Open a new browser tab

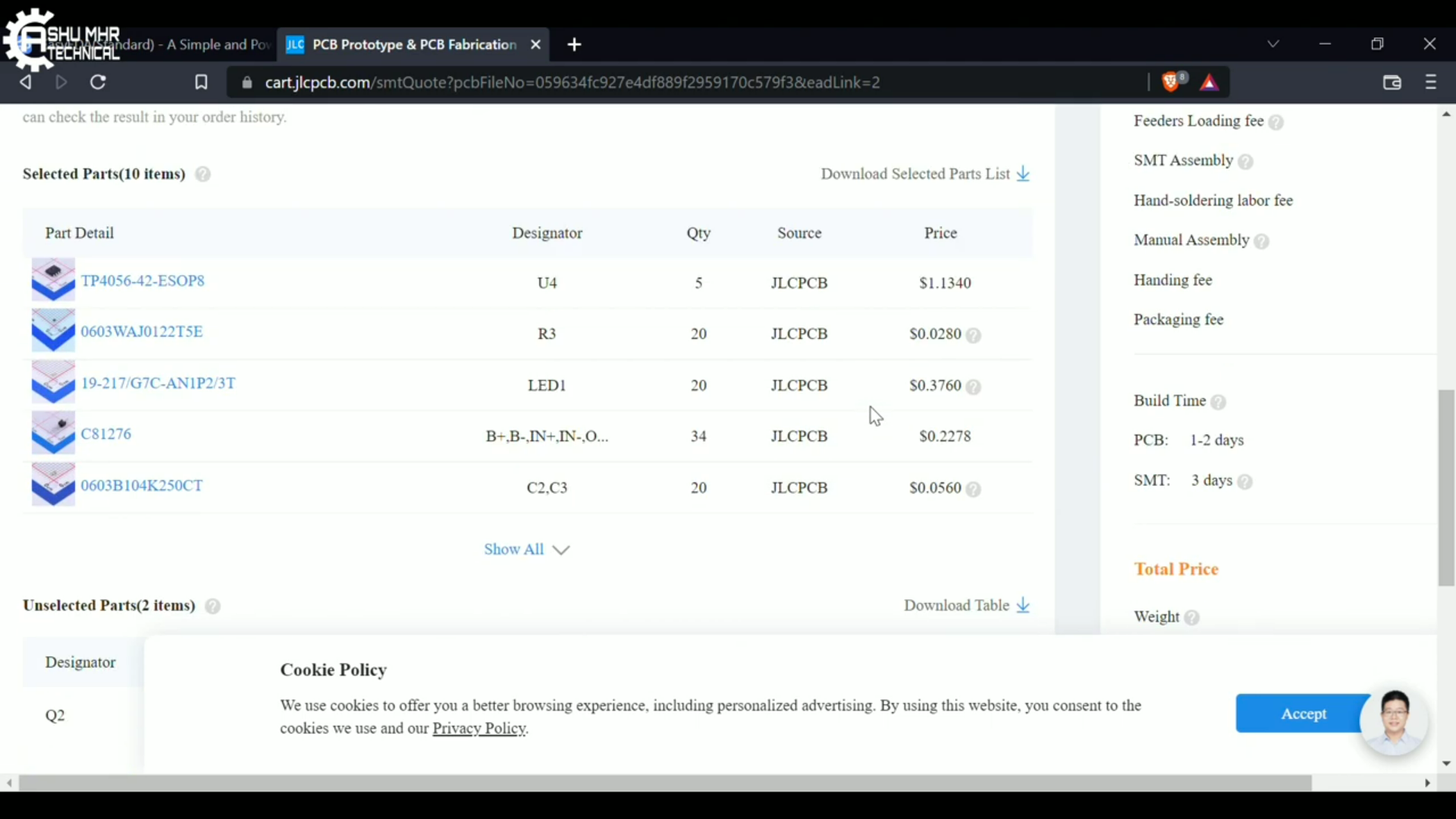pyautogui.click(x=574, y=45)
